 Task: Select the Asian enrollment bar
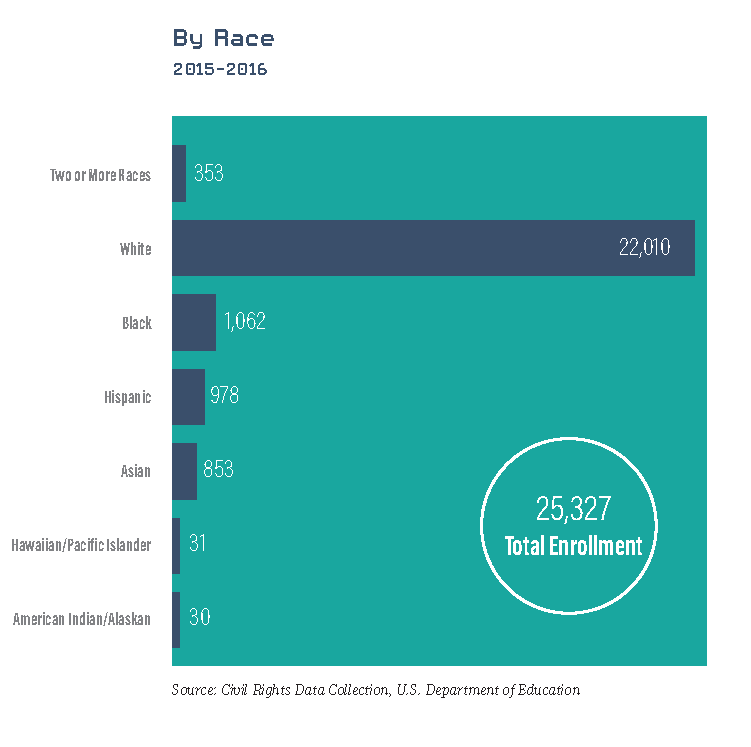(184, 471)
